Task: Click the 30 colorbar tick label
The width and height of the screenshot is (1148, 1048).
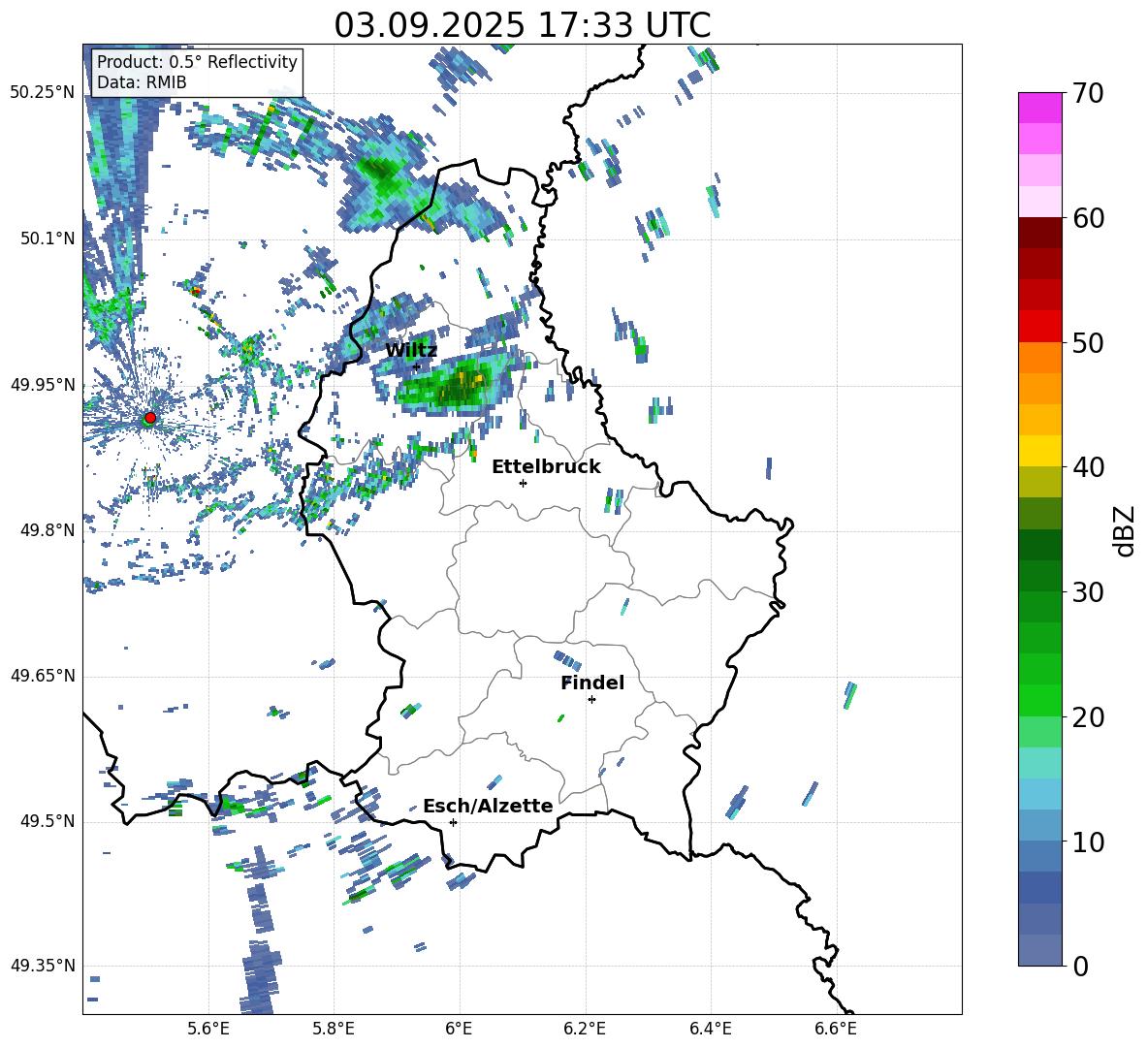Action: click(x=1087, y=592)
